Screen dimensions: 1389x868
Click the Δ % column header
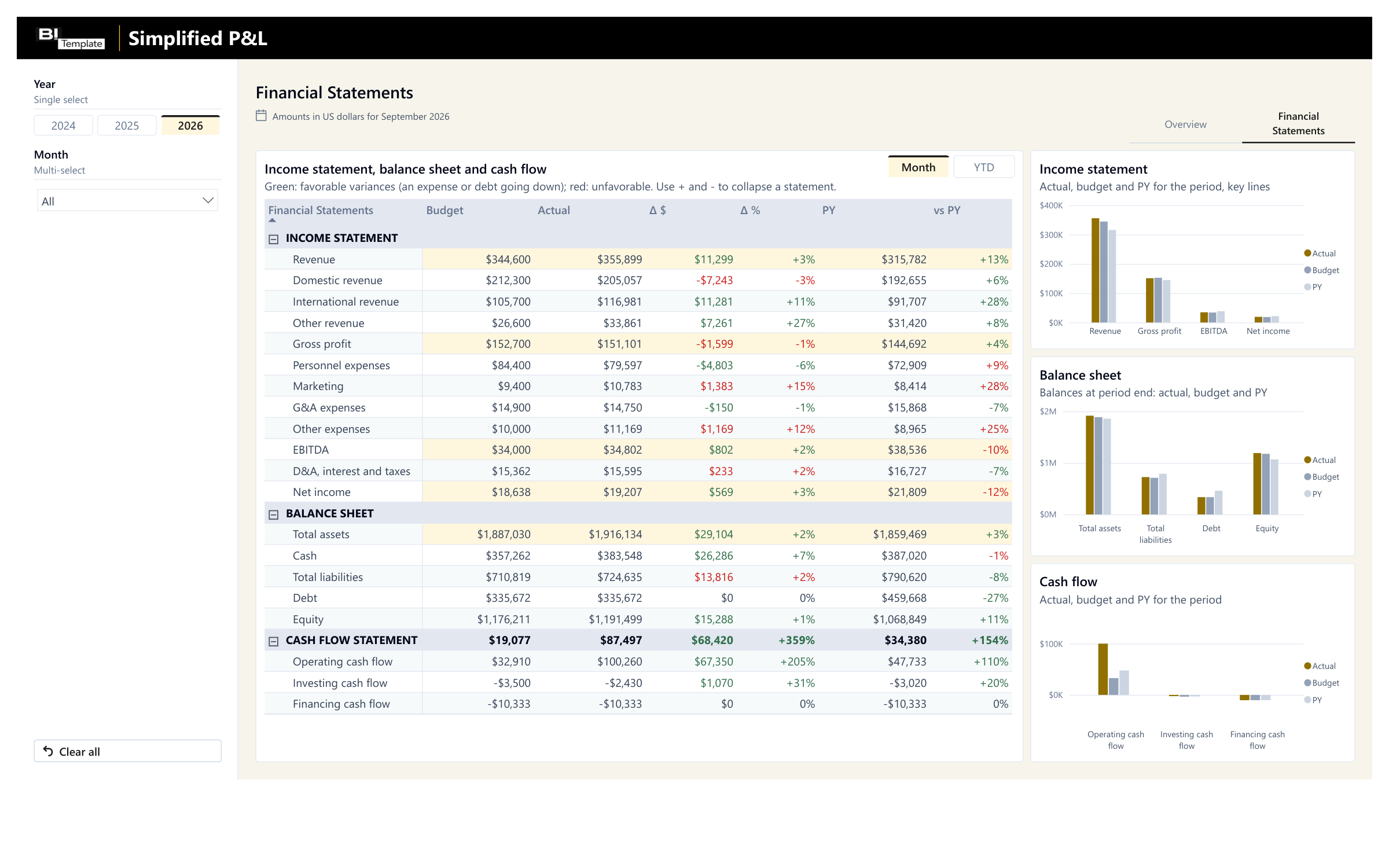(x=750, y=210)
